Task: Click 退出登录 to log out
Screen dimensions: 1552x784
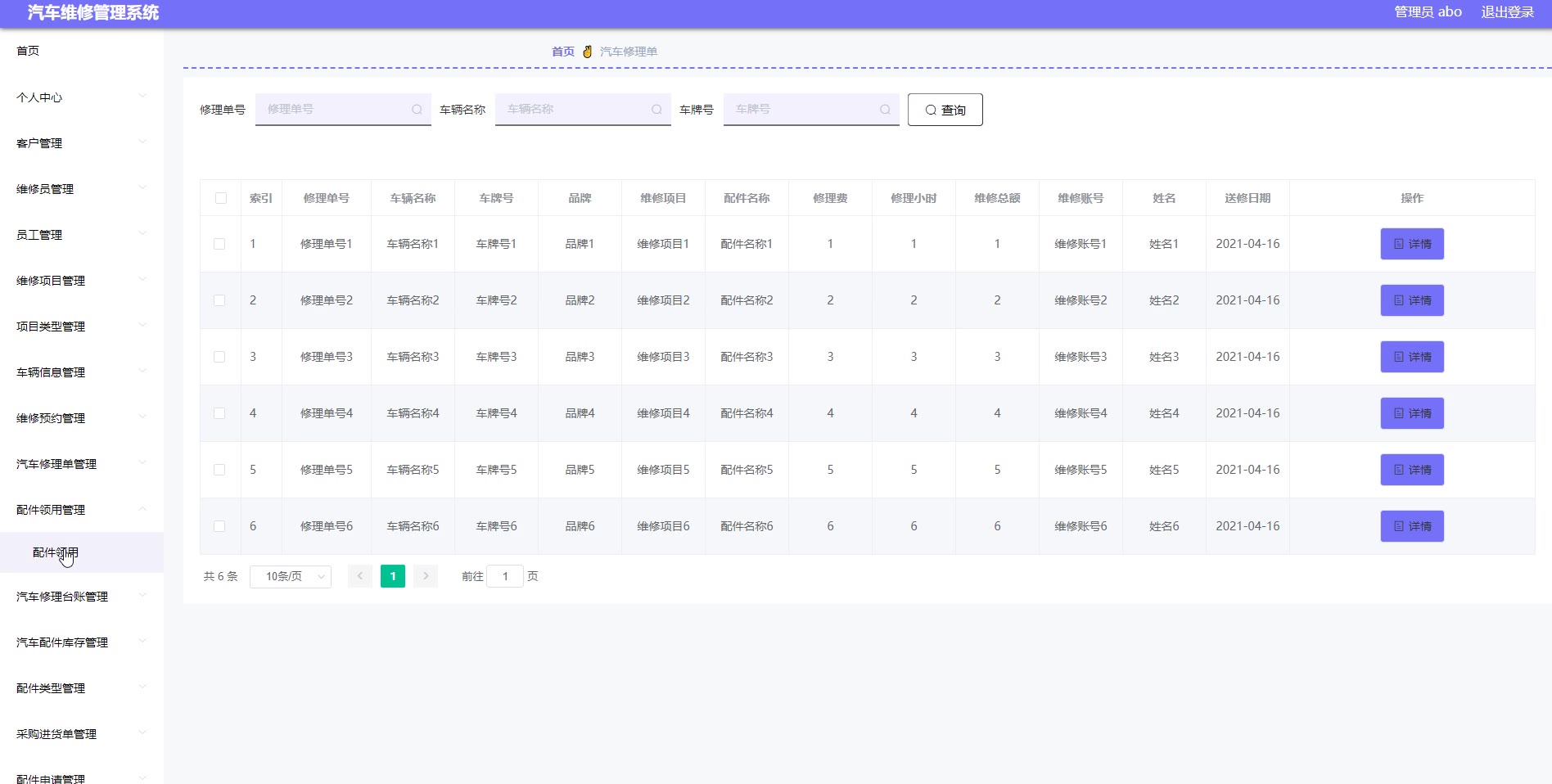Action: coord(1507,12)
